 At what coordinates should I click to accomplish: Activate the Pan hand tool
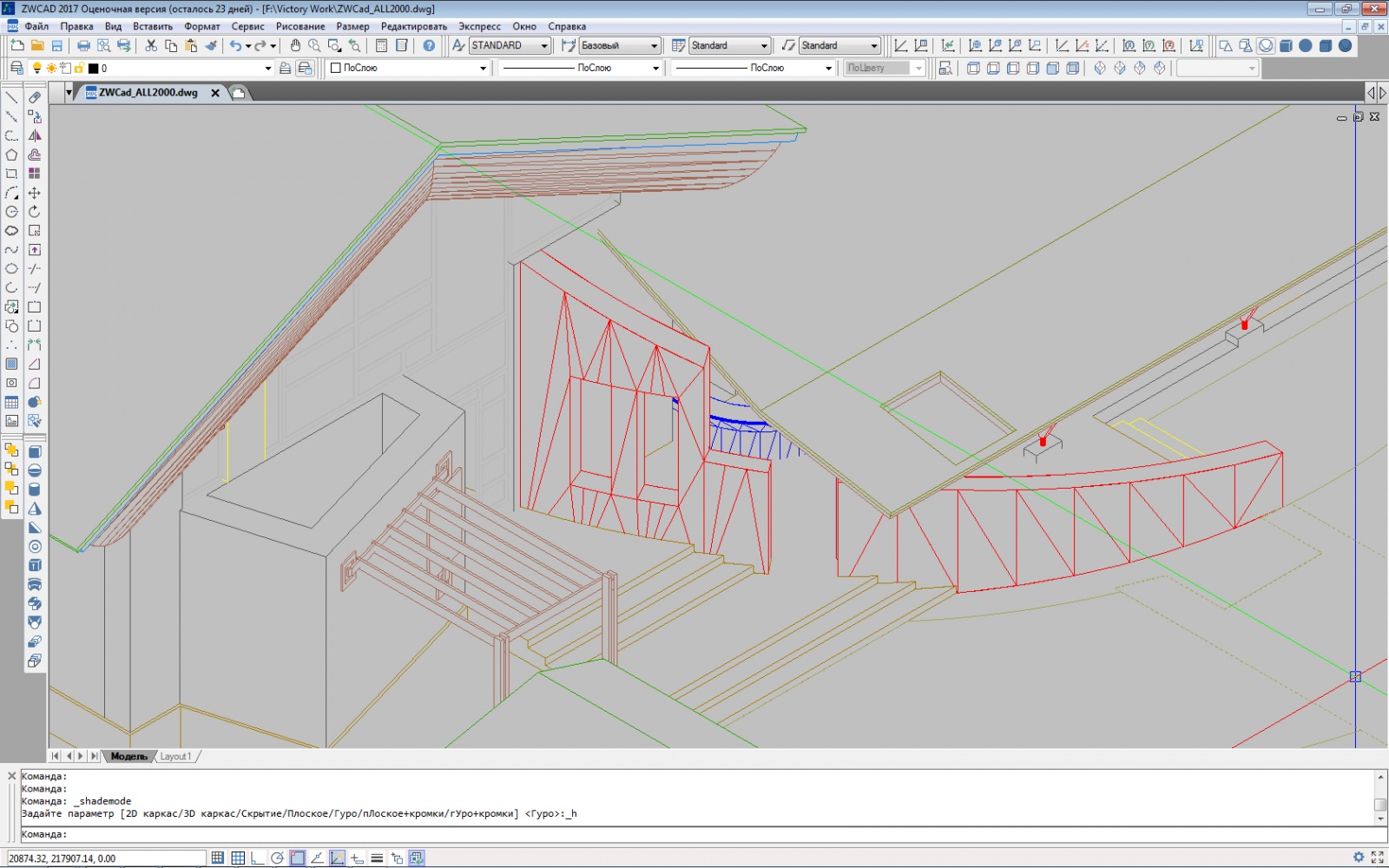[x=295, y=45]
